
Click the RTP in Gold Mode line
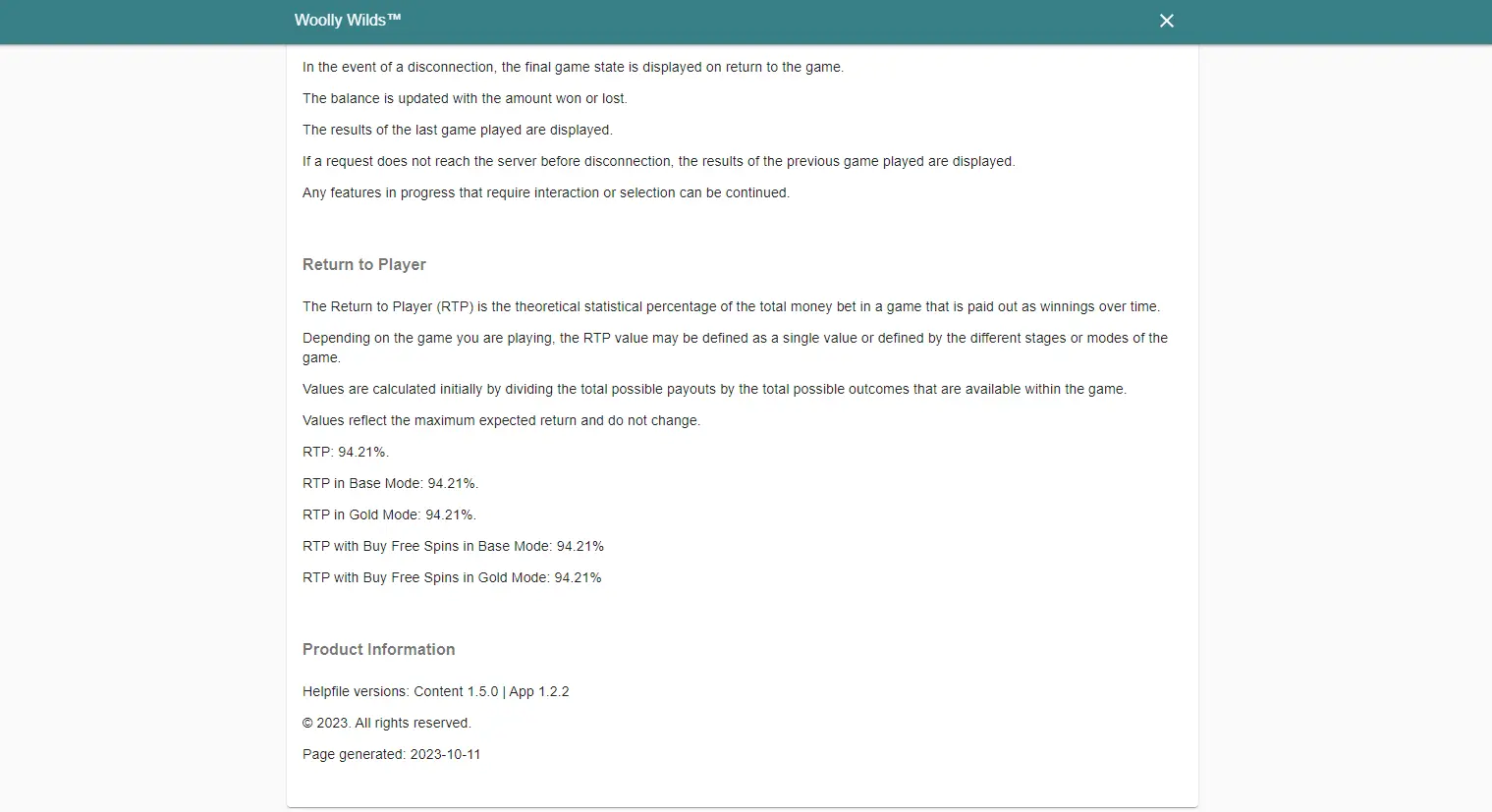point(390,514)
